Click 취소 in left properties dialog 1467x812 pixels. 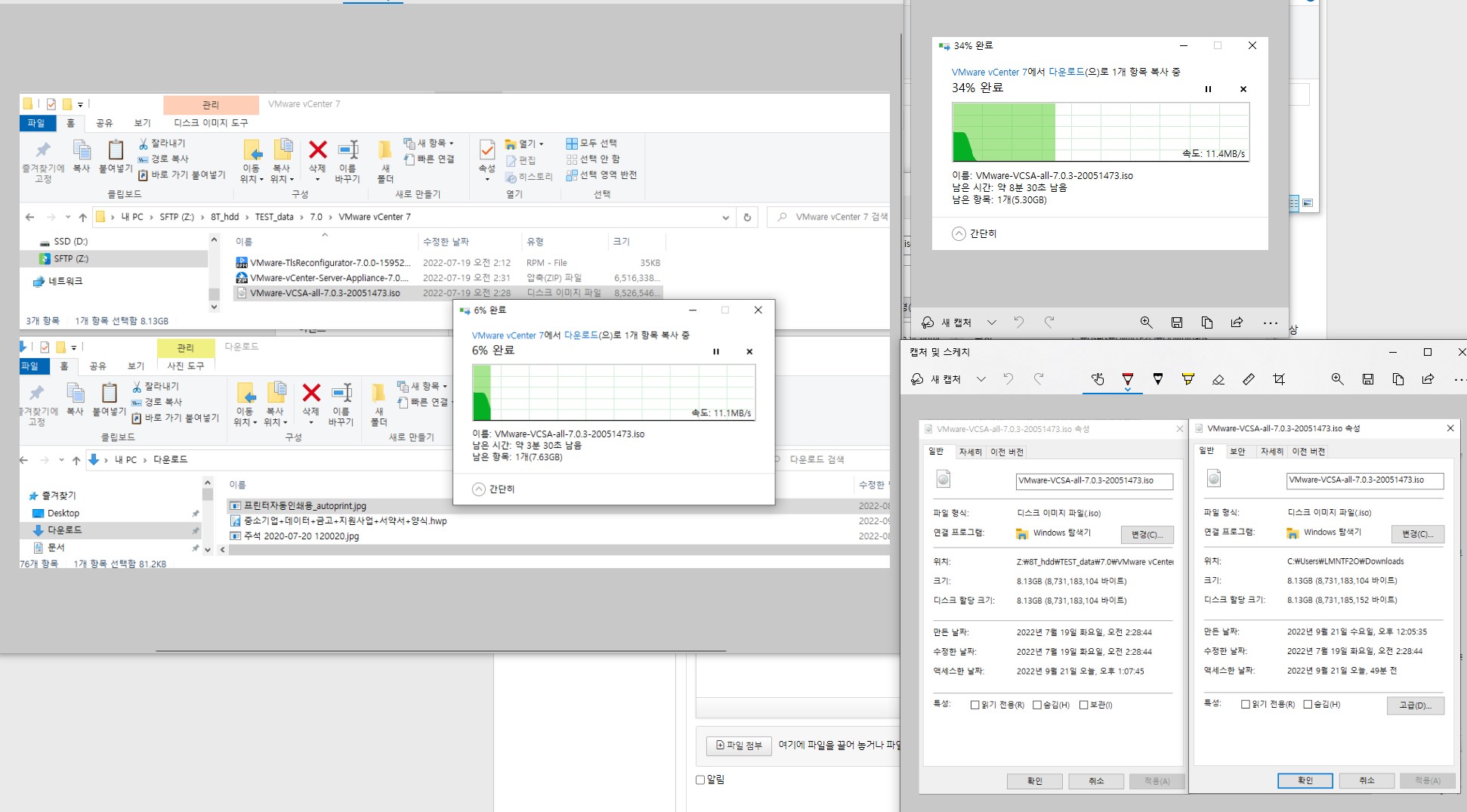[1096, 781]
